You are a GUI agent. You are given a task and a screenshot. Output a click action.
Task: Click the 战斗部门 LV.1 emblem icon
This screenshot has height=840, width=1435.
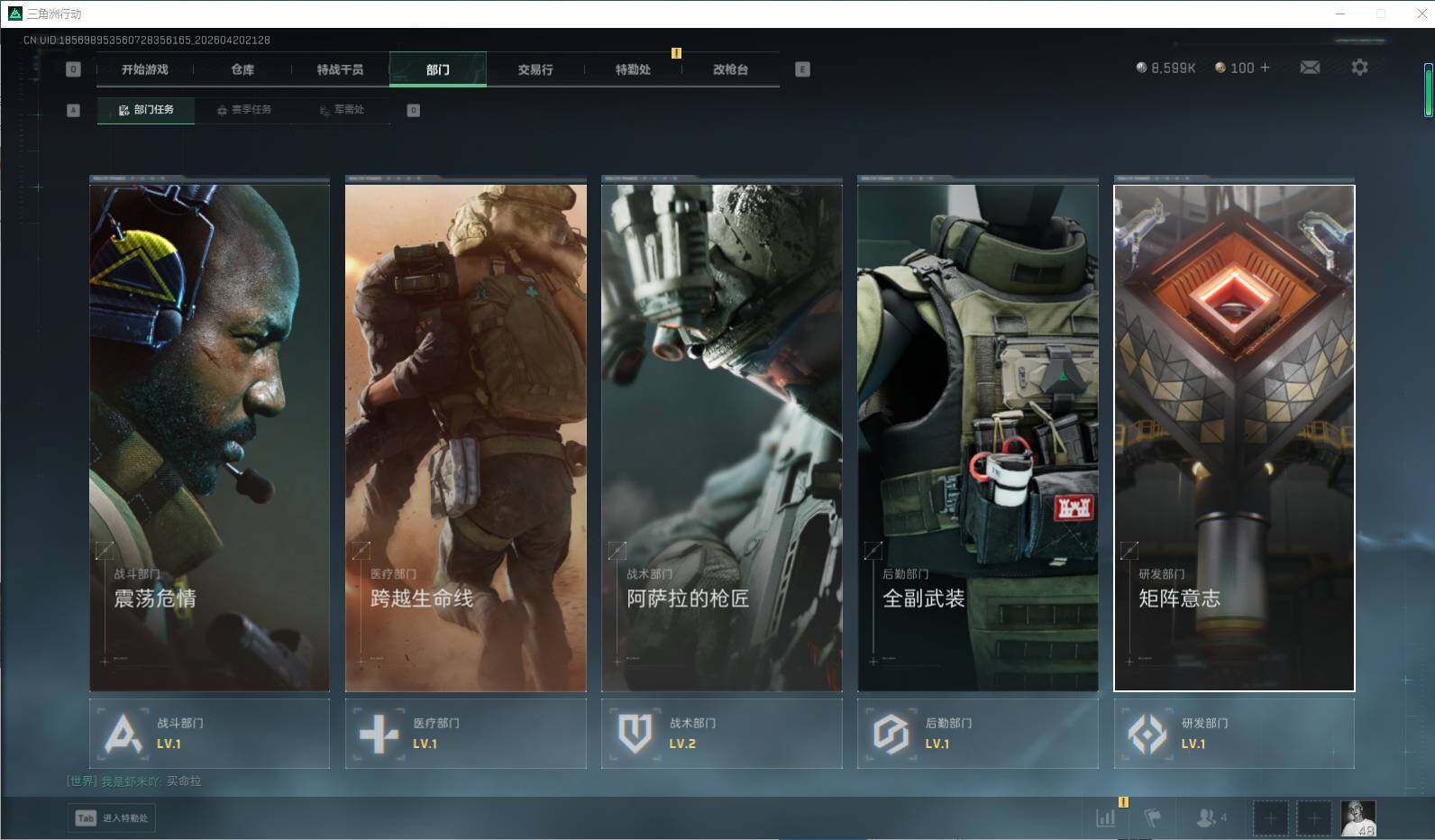pos(123,734)
